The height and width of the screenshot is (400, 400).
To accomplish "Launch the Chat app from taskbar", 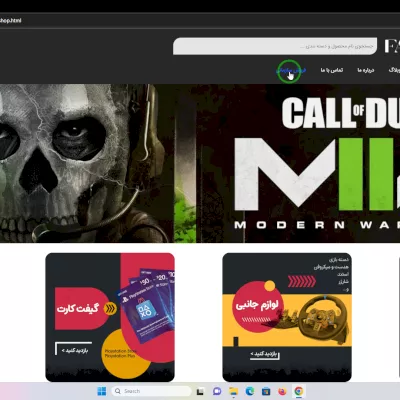I will tap(217, 391).
